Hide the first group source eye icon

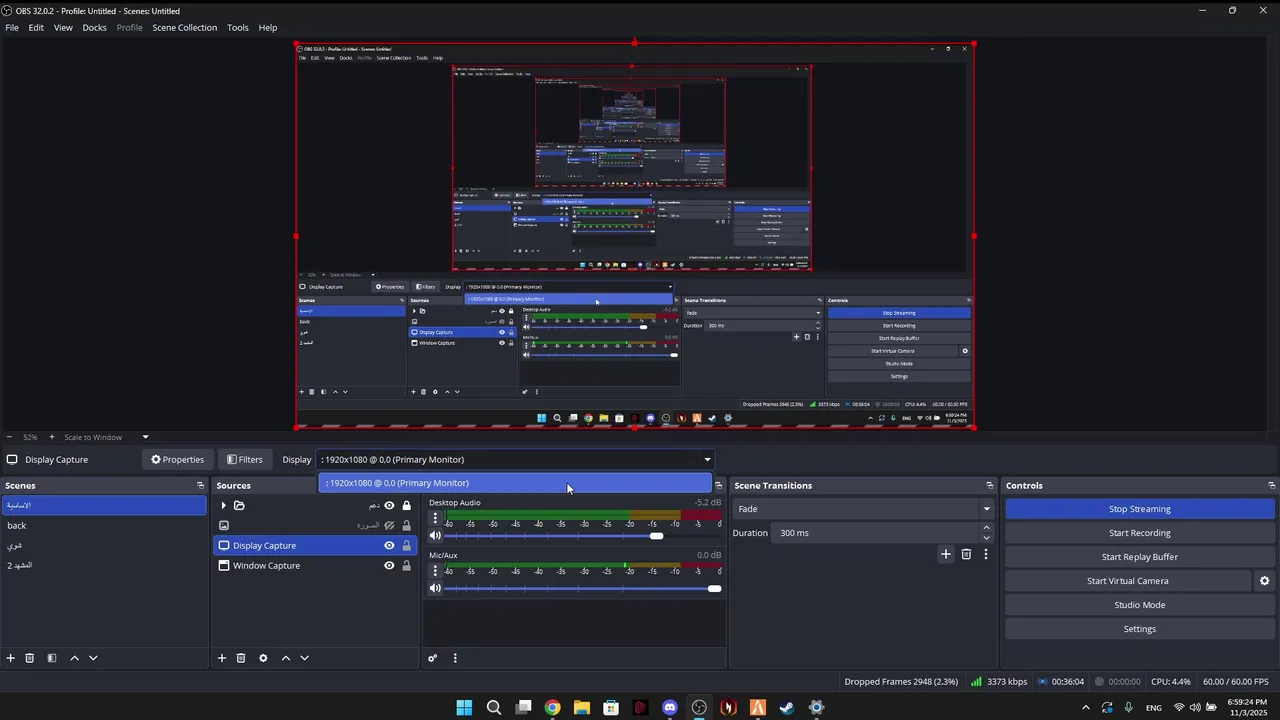pyautogui.click(x=389, y=506)
